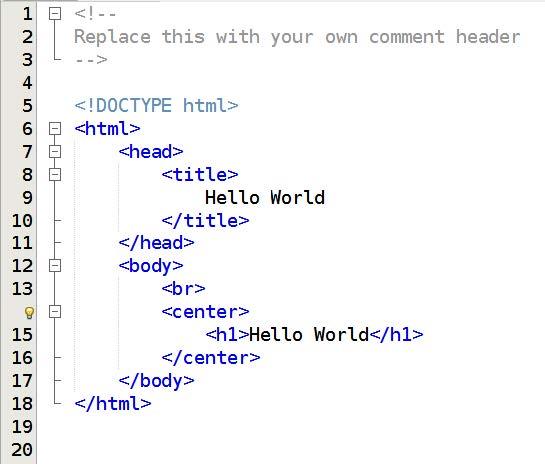Viewport: 545px width, 464px height.
Task: Click line number 5 in the gutter
Action: point(27,105)
